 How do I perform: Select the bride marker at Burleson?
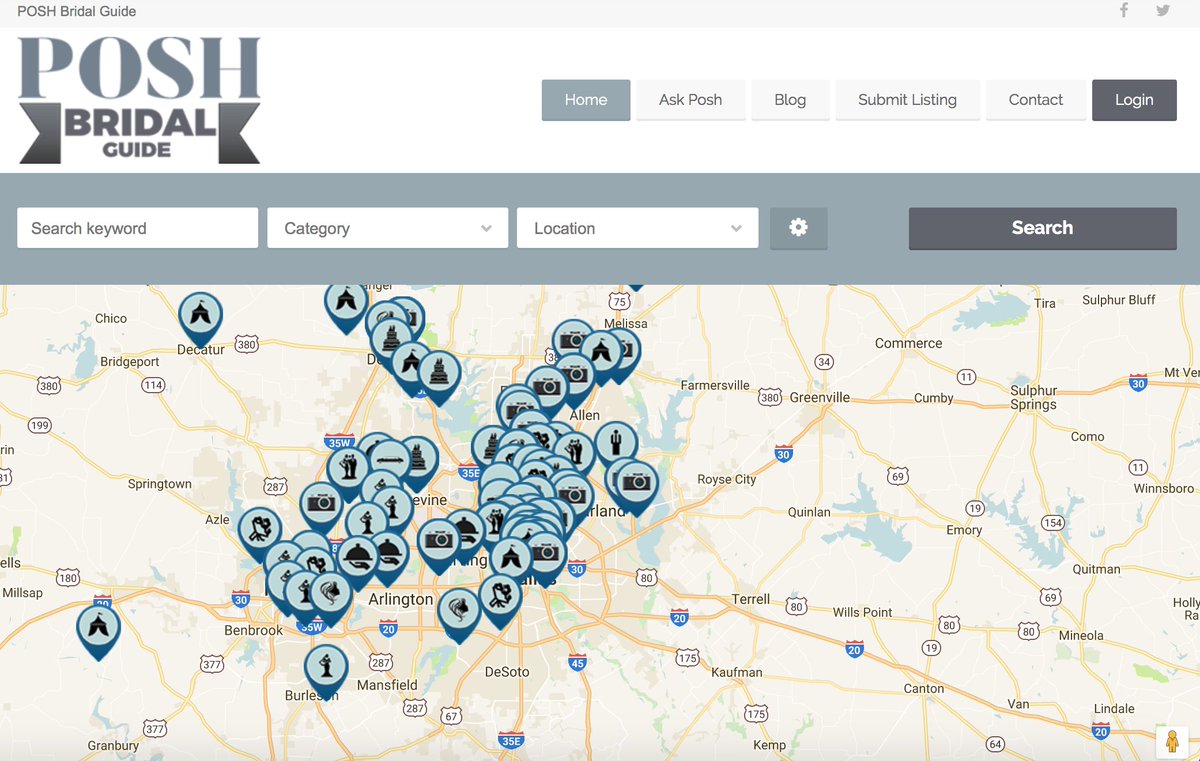click(326, 669)
